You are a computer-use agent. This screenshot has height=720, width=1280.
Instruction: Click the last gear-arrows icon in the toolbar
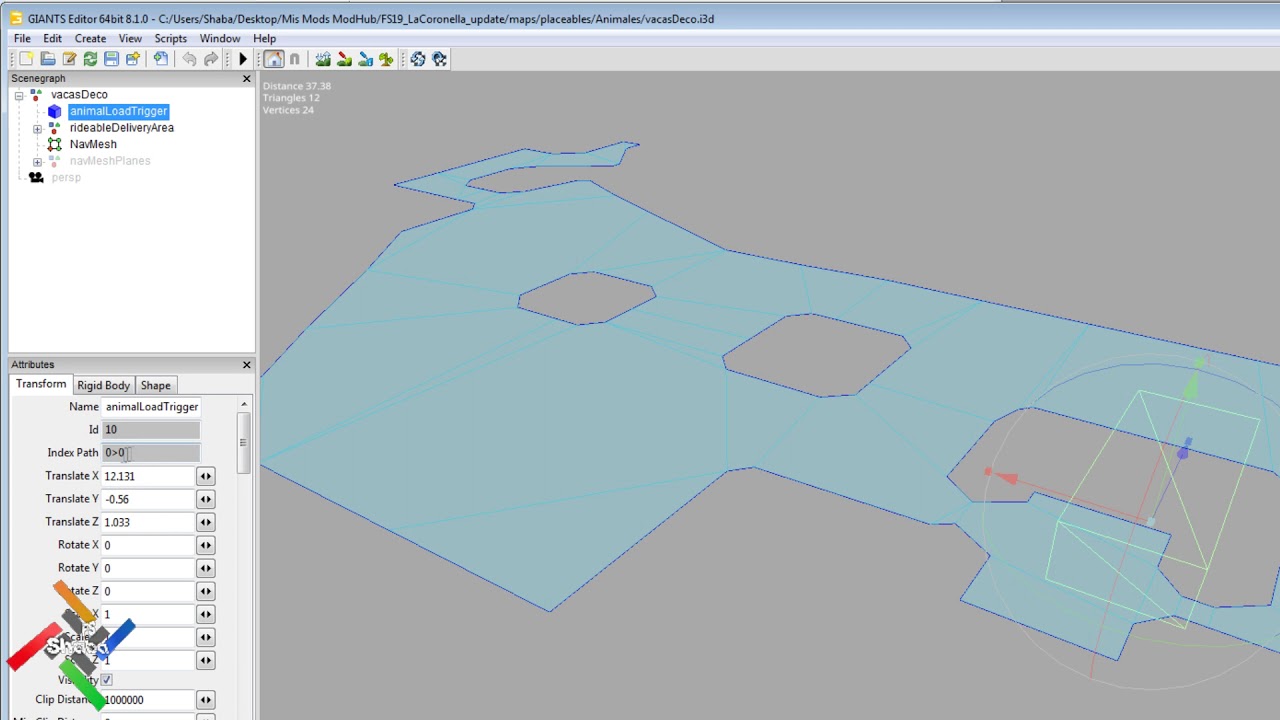(x=439, y=59)
